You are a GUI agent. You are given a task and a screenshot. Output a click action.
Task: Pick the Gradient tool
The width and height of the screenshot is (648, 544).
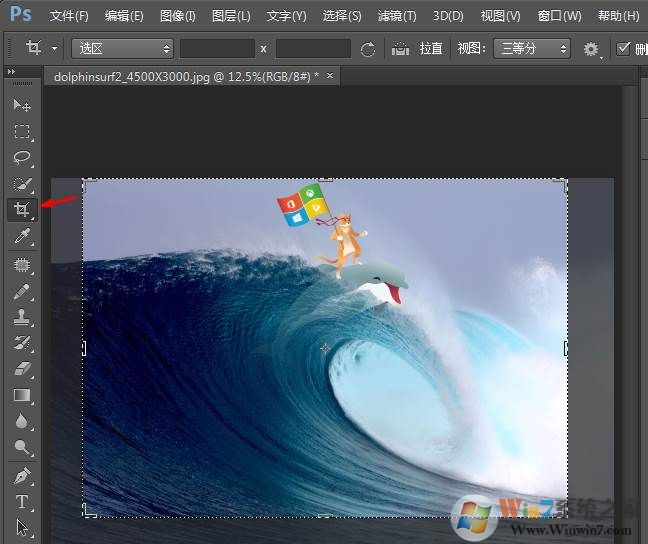click(21, 395)
